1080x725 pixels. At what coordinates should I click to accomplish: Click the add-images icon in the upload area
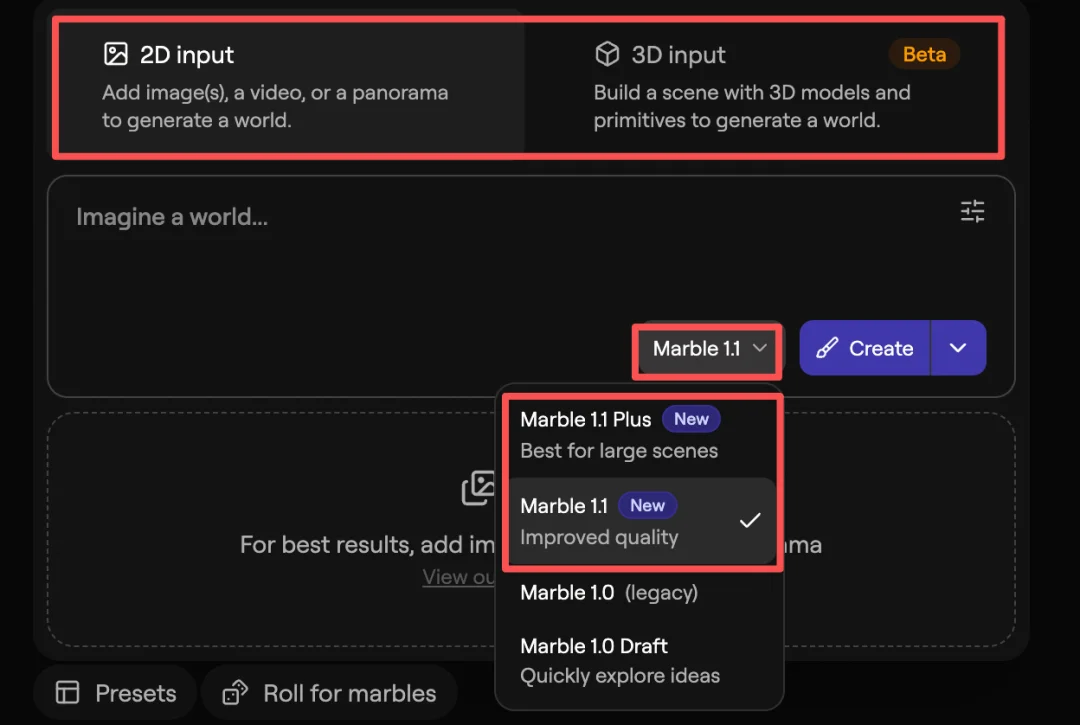[x=479, y=487]
